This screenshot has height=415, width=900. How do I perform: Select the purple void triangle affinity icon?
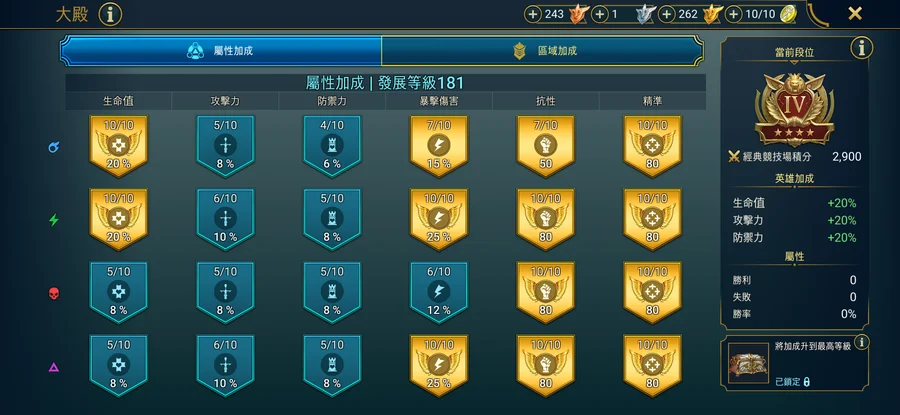pyautogui.click(x=54, y=367)
